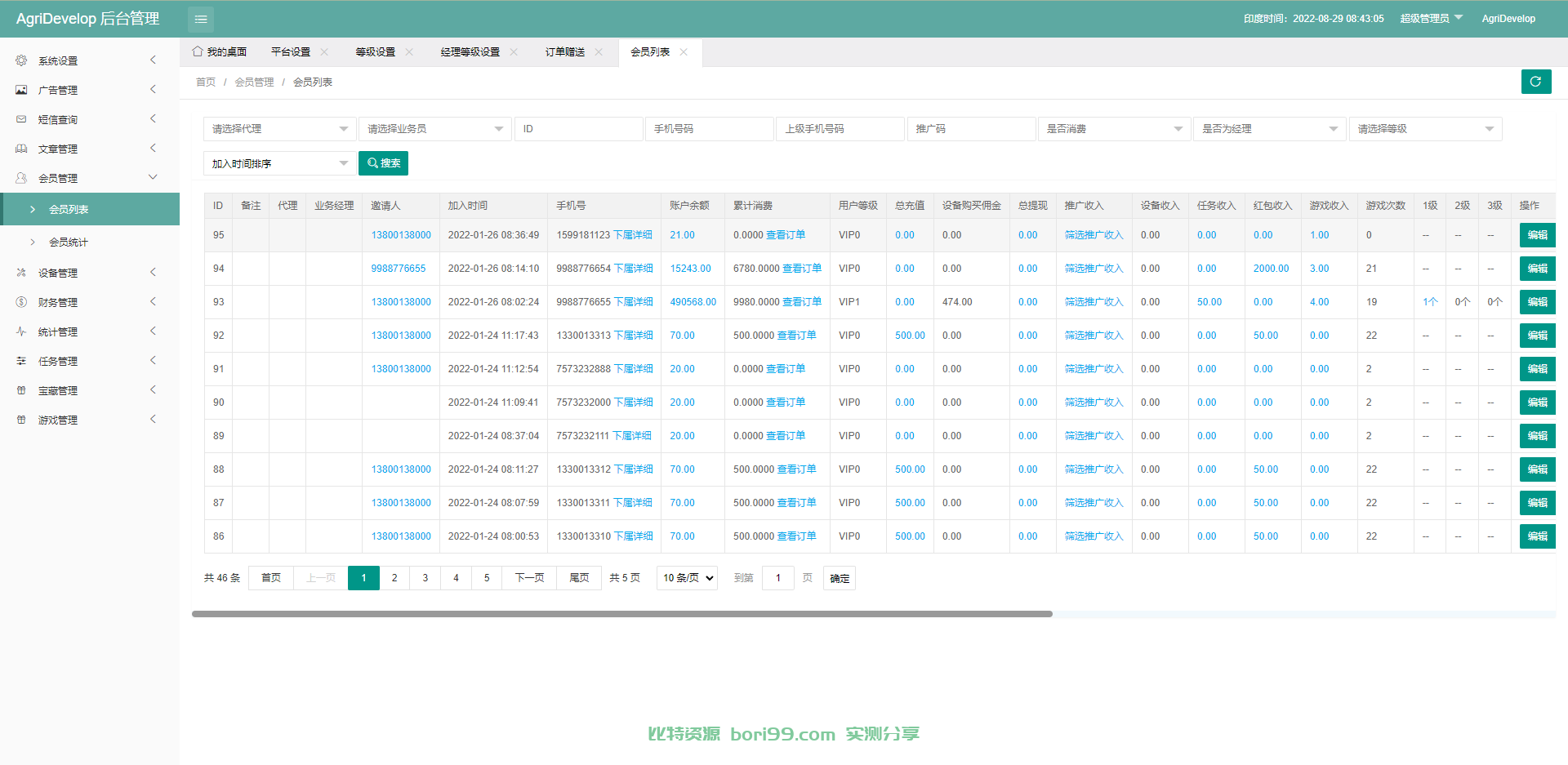Click the 推广码 input field
This screenshot has width=1568, height=765.
[971, 129]
